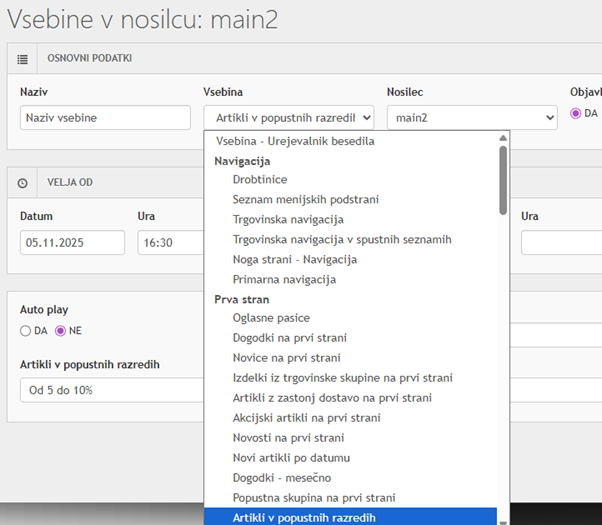The height and width of the screenshot is (525, 602).
Task: Open the Od 5 do 10% selector
Action: click(110, 390)
